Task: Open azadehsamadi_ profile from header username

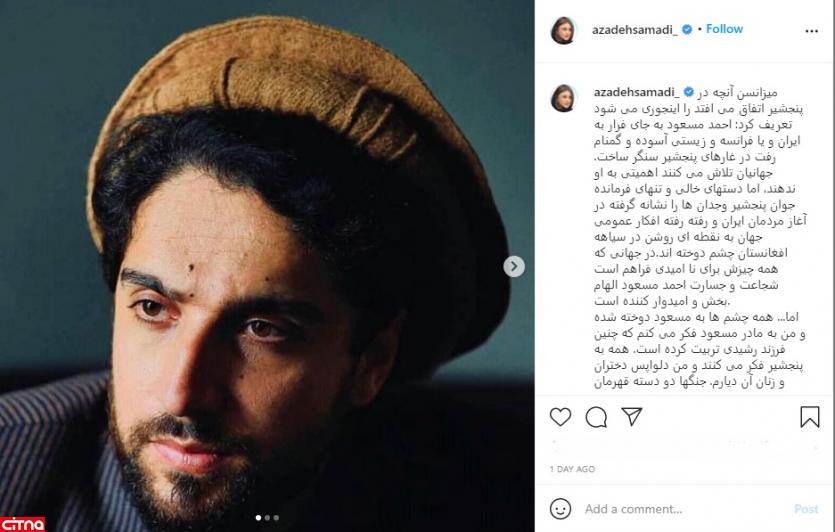Action: click(635, 30)
